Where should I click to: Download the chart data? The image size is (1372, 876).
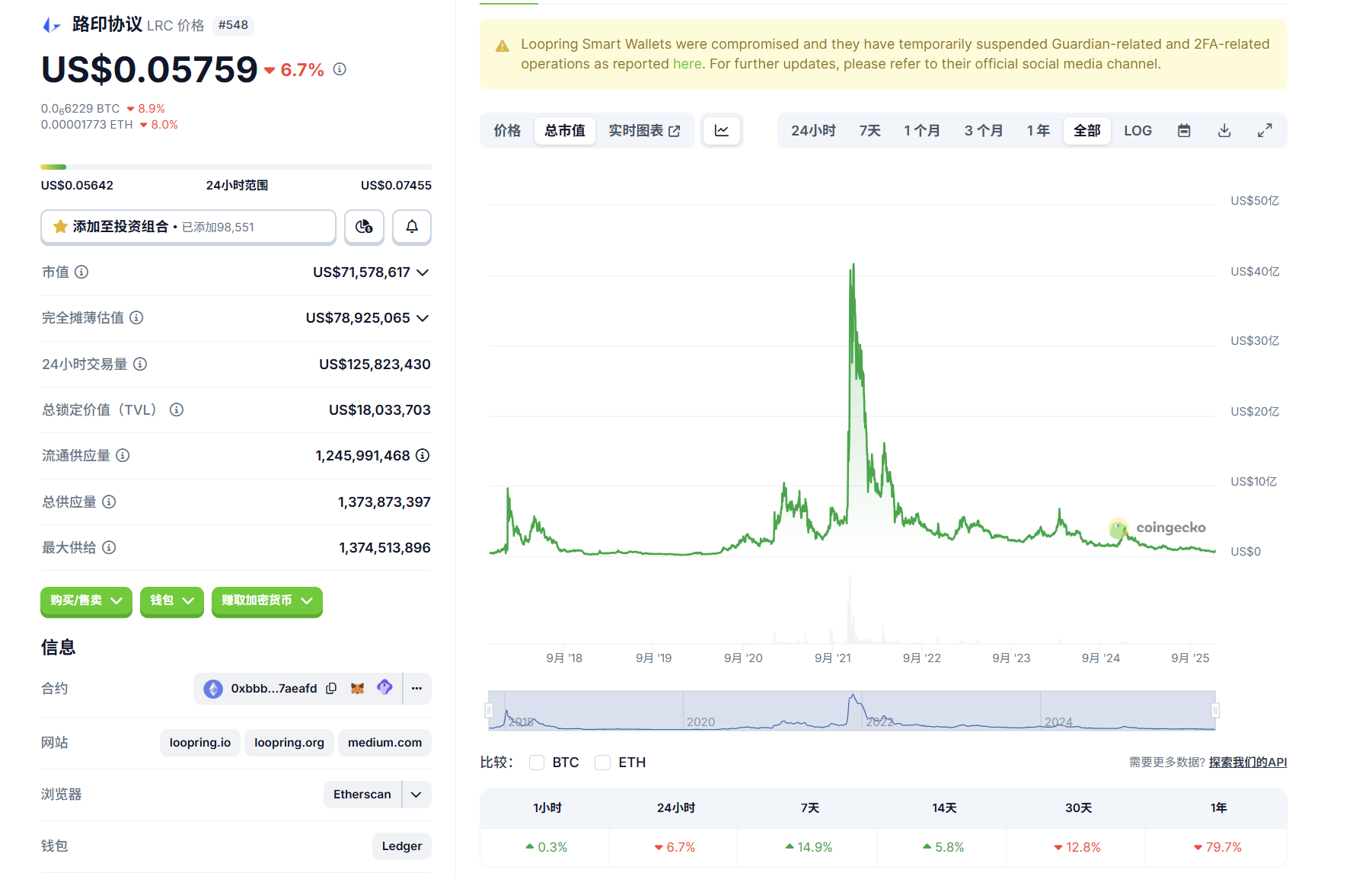click(x=1224, y=131)
